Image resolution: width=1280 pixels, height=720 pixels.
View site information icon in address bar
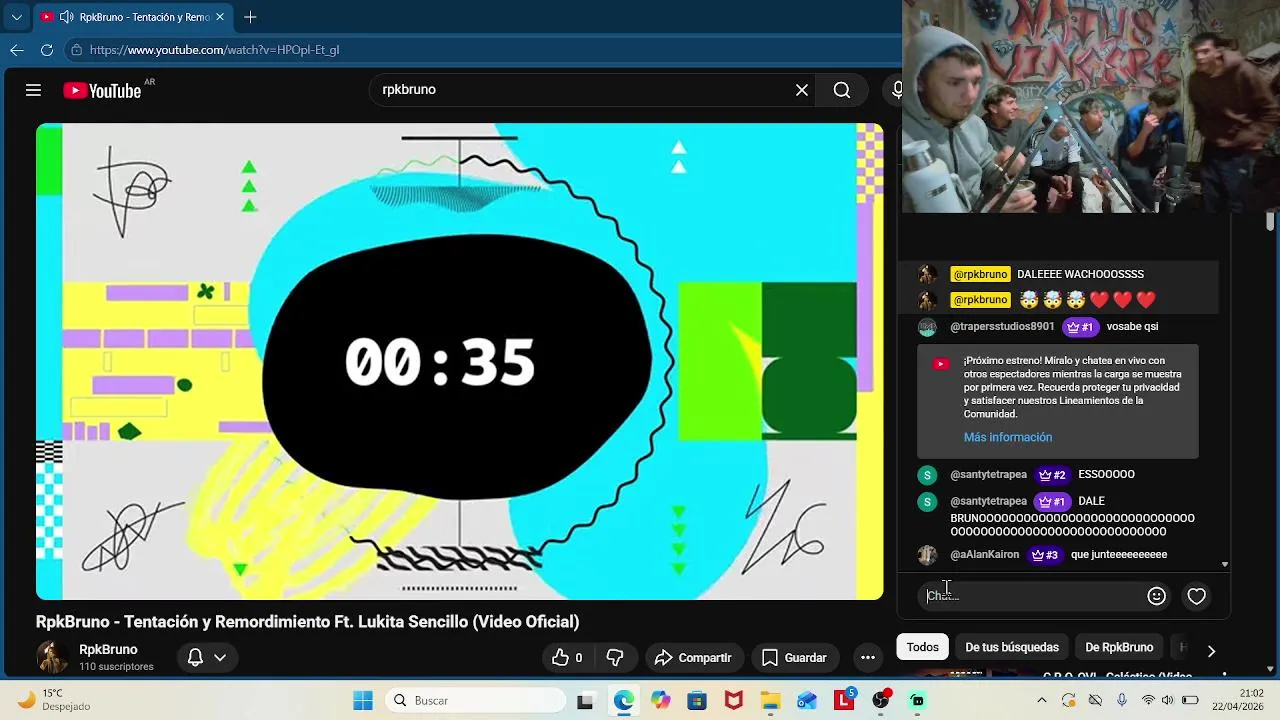tap(76, 49)
